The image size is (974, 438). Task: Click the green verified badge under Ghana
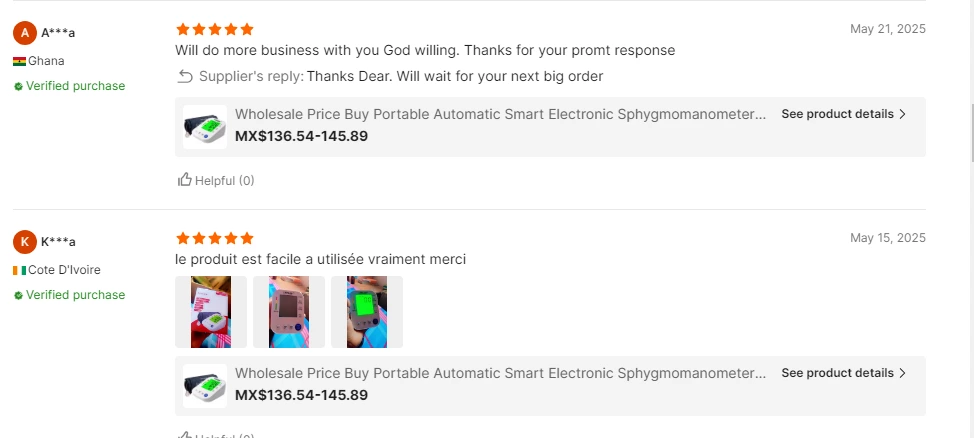point(18,87)
